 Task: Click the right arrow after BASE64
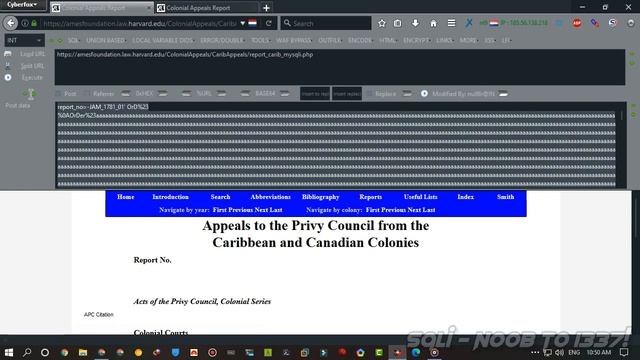[284, 94]
